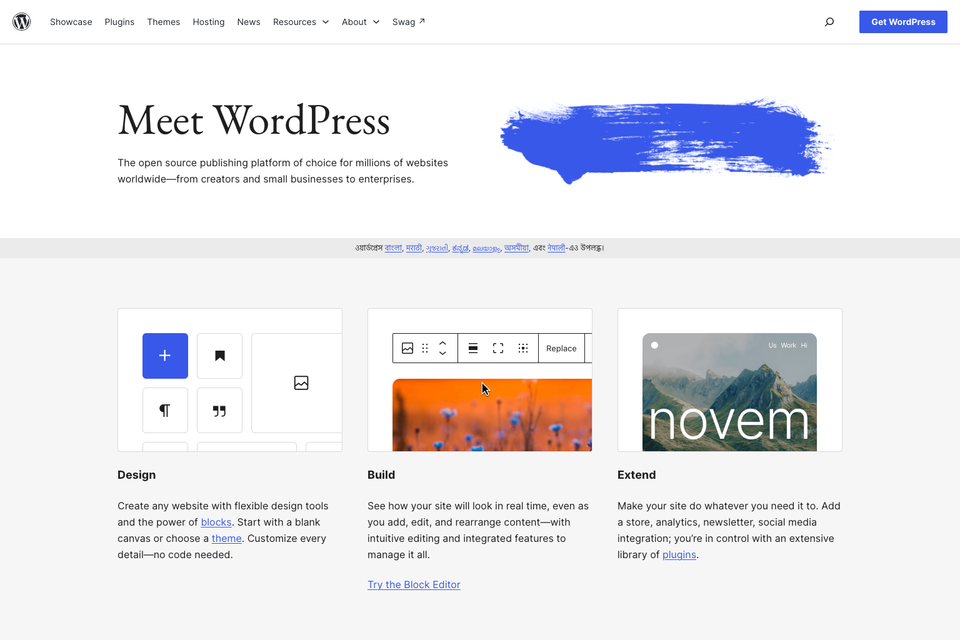Select the मराठी language link
The height and width of the screenshot is (640, 960).
point(414,247)
